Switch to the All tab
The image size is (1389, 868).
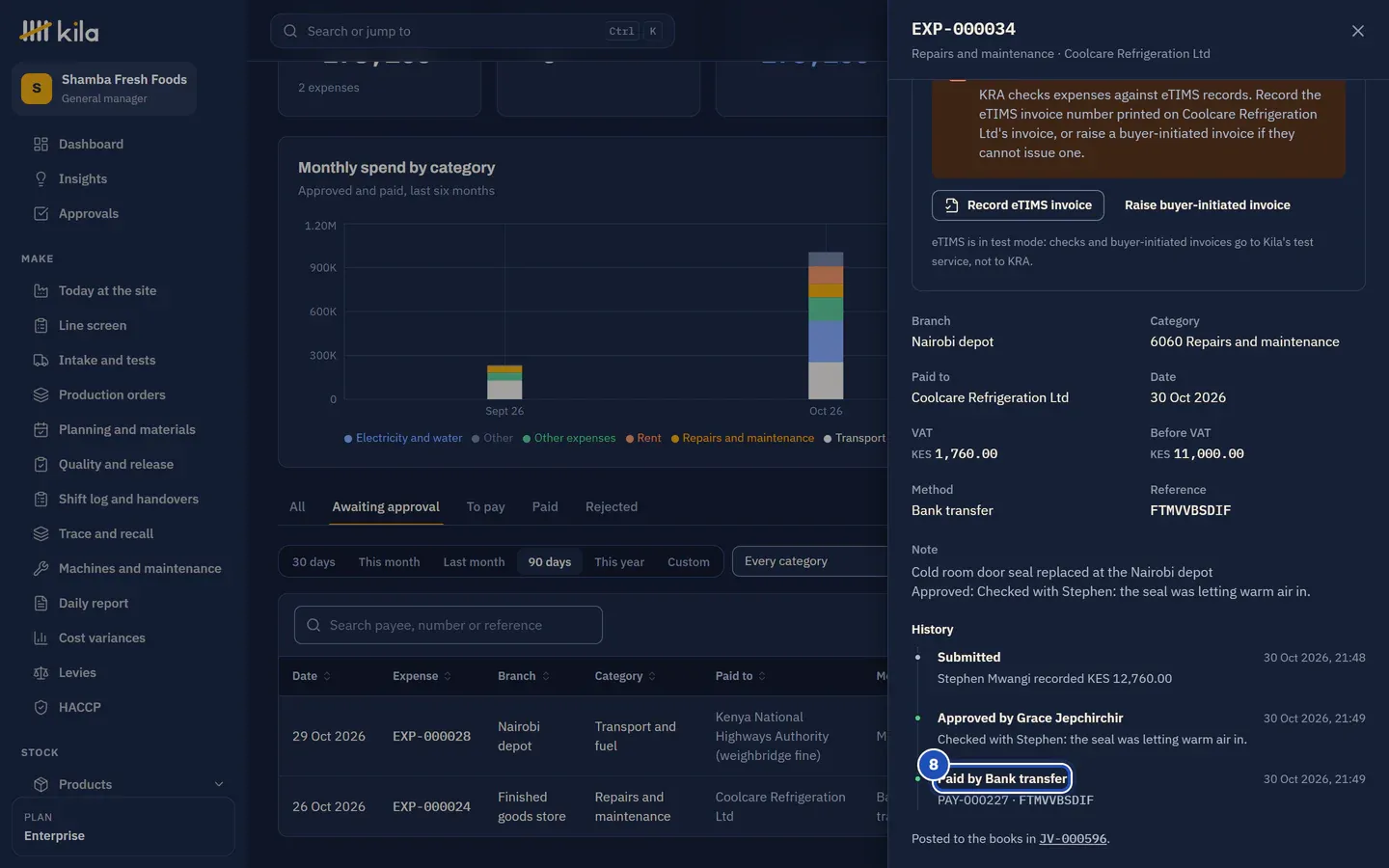[x=297, y=507]
